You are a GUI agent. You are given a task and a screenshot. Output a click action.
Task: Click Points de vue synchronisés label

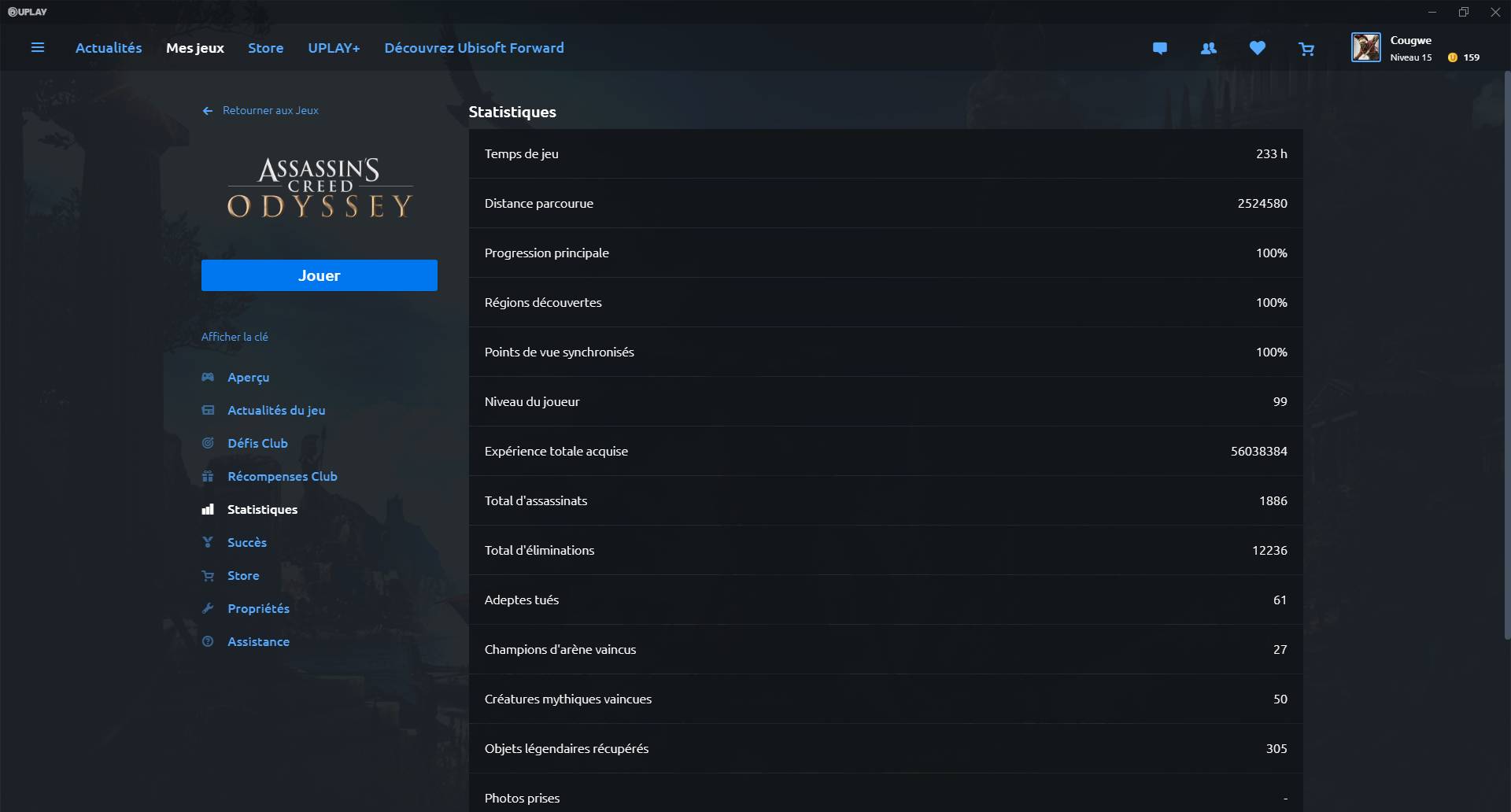point(559,352)
